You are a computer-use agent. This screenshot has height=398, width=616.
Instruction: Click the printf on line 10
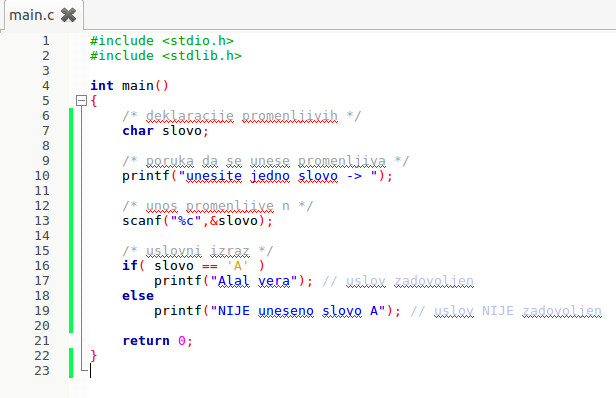146,176
